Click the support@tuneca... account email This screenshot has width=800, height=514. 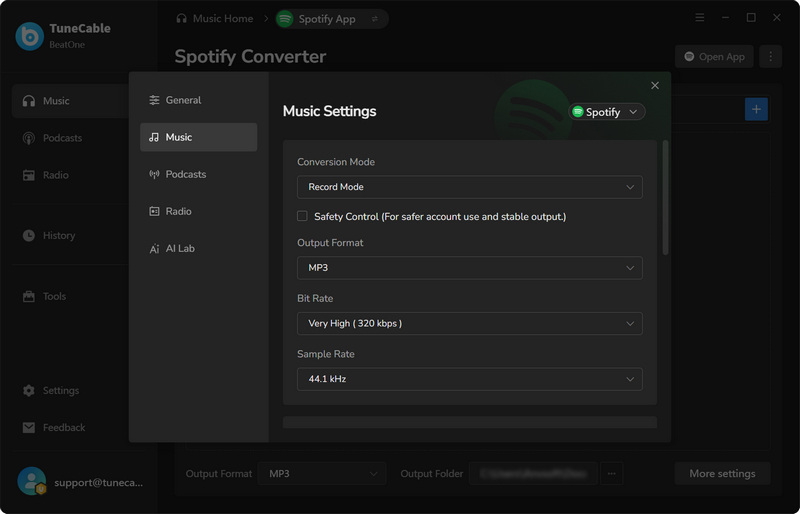98,482
